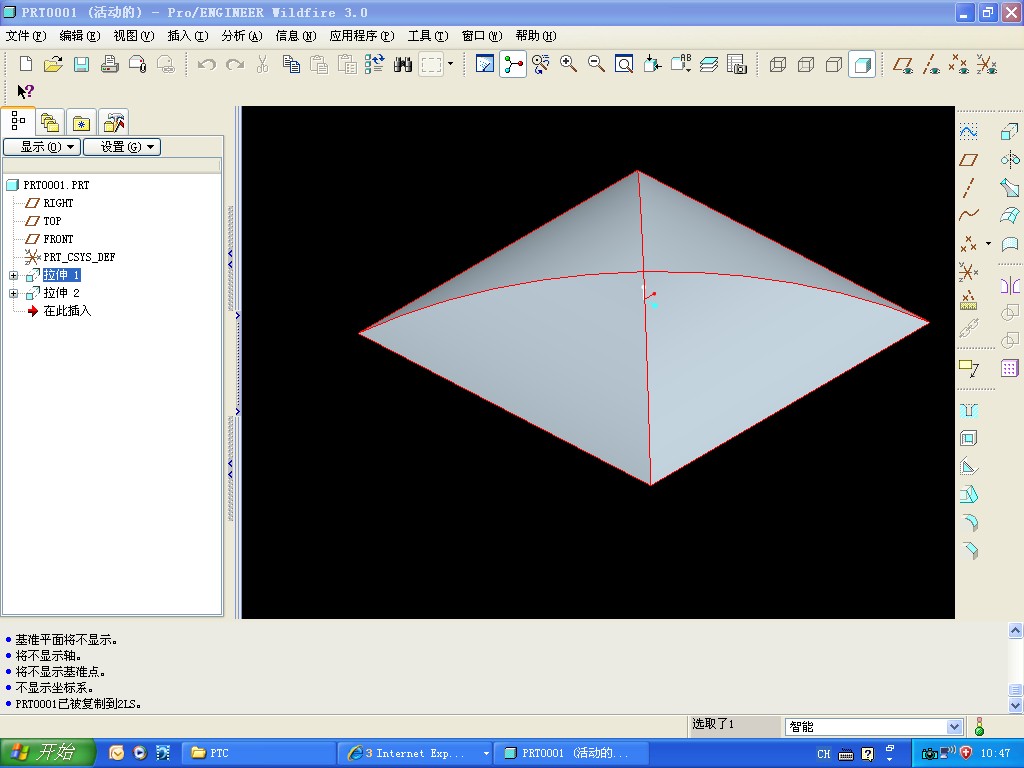Screen dimensions: 1024x768
Task: Click the Datum Plane tool icon
Action: [x=968, y=159]
